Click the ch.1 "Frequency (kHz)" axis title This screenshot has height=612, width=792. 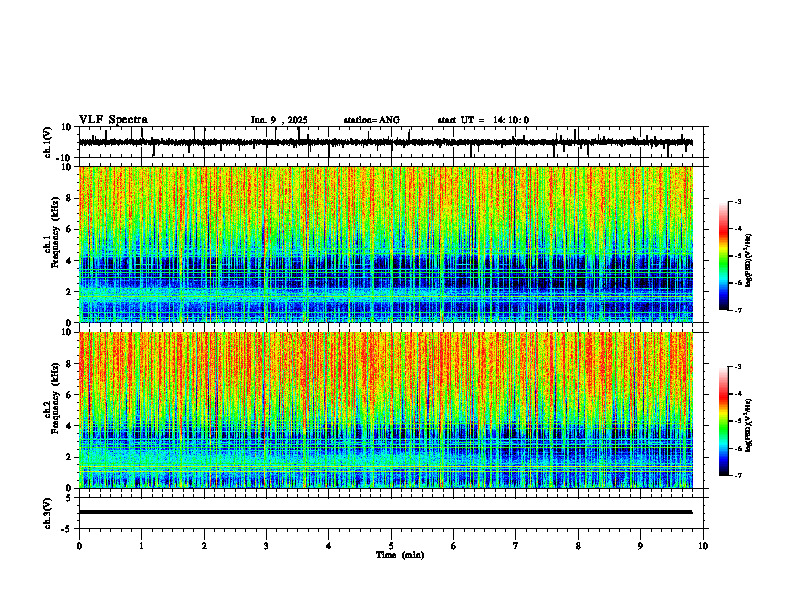[55, 232]
